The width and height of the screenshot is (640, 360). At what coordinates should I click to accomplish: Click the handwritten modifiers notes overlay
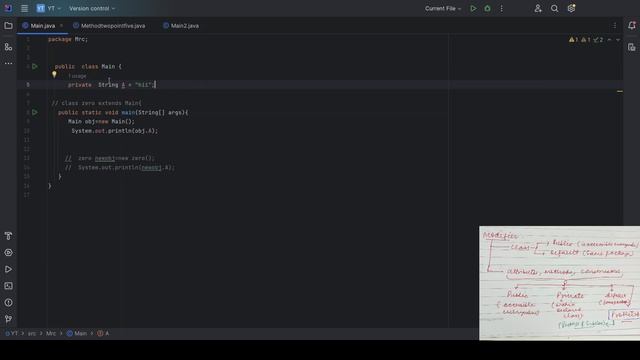(x=560, y=283)
